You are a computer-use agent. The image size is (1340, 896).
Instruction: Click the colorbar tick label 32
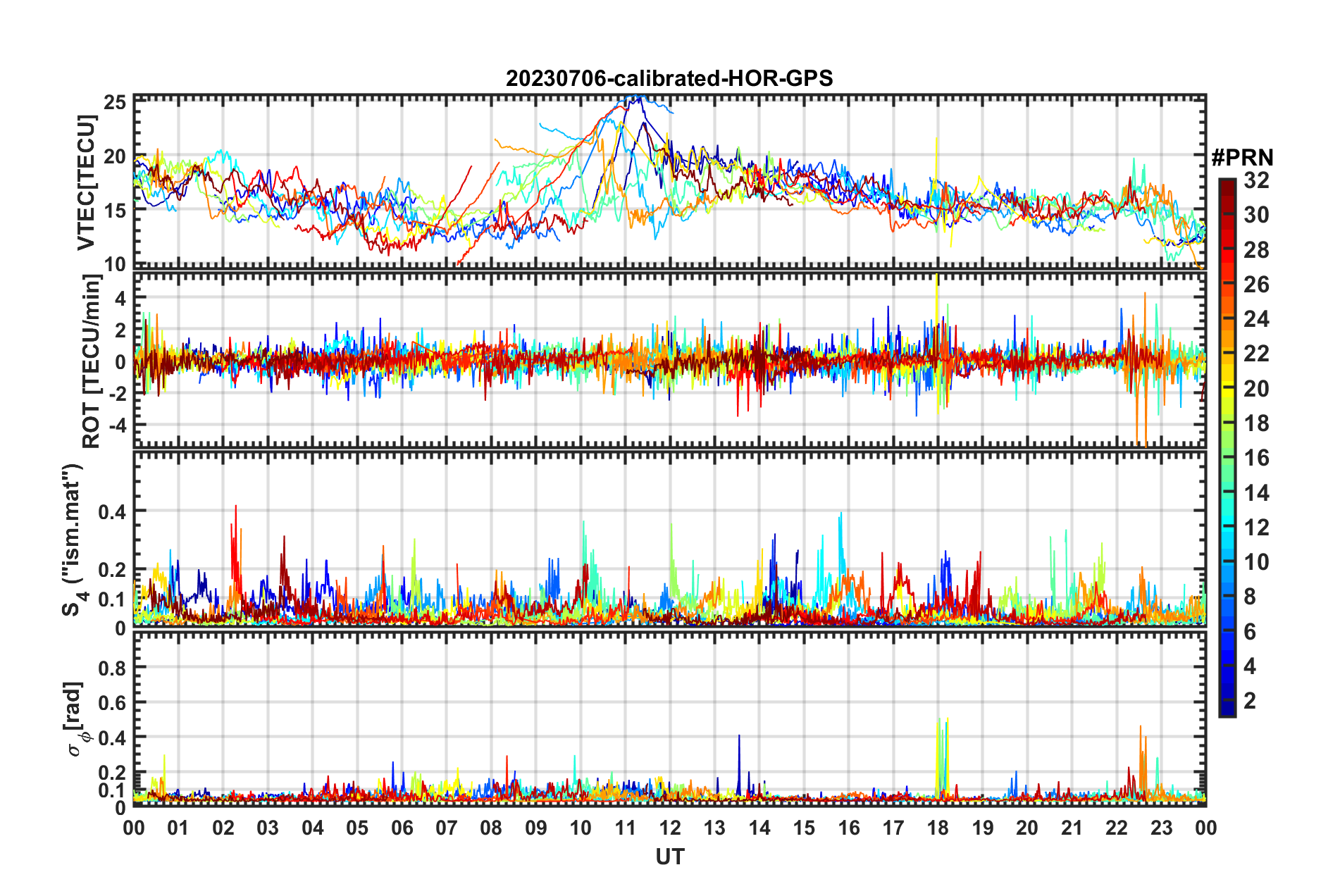1256,180
